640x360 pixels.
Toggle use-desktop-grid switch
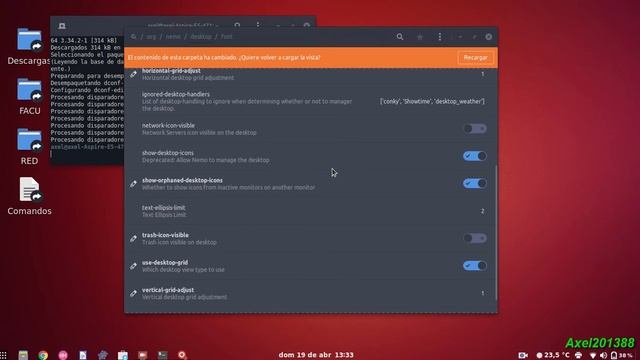point(475,266)
